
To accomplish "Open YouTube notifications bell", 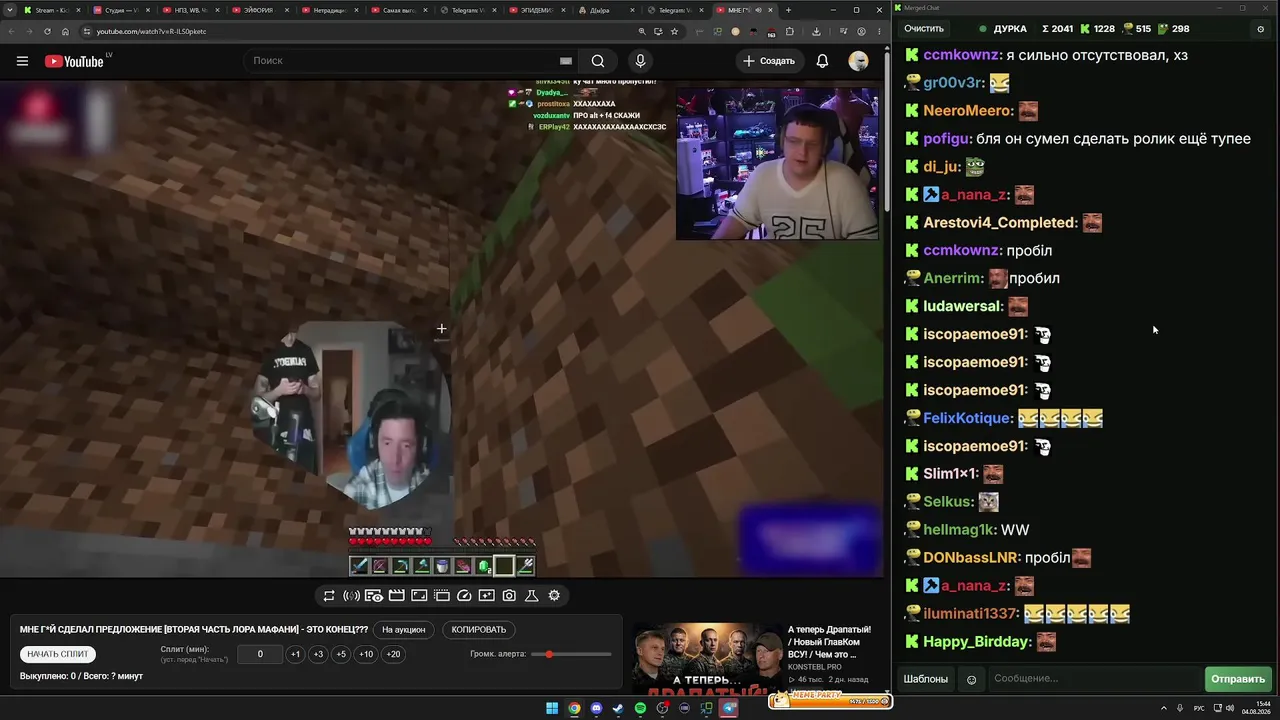I will 822,61.
